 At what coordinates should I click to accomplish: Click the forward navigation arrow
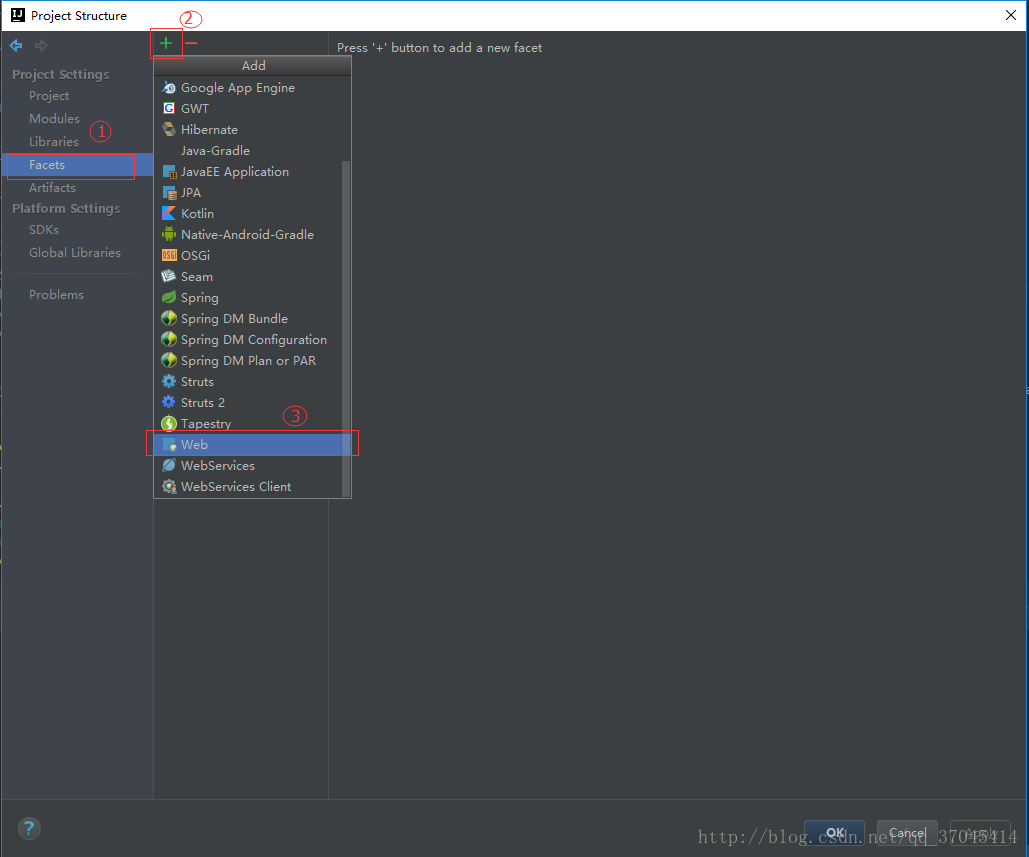pyautogui.click(x=41, y=45)
